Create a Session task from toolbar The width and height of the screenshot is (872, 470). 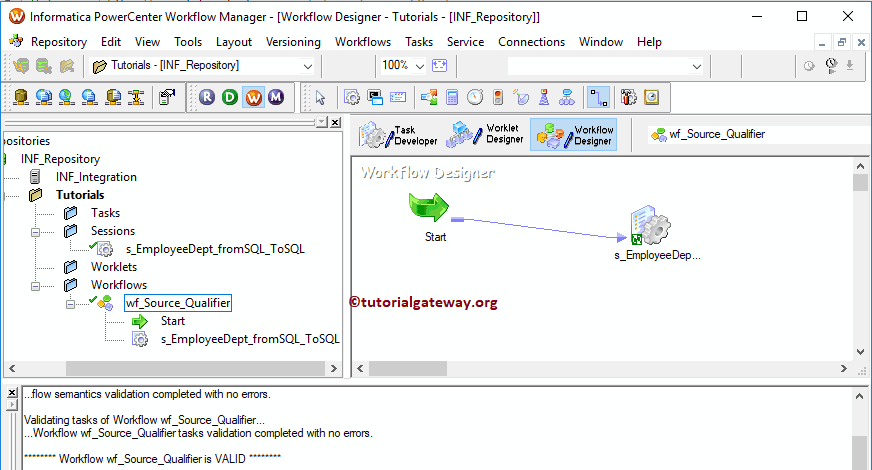pyautogui.click(x=351, y=98)
